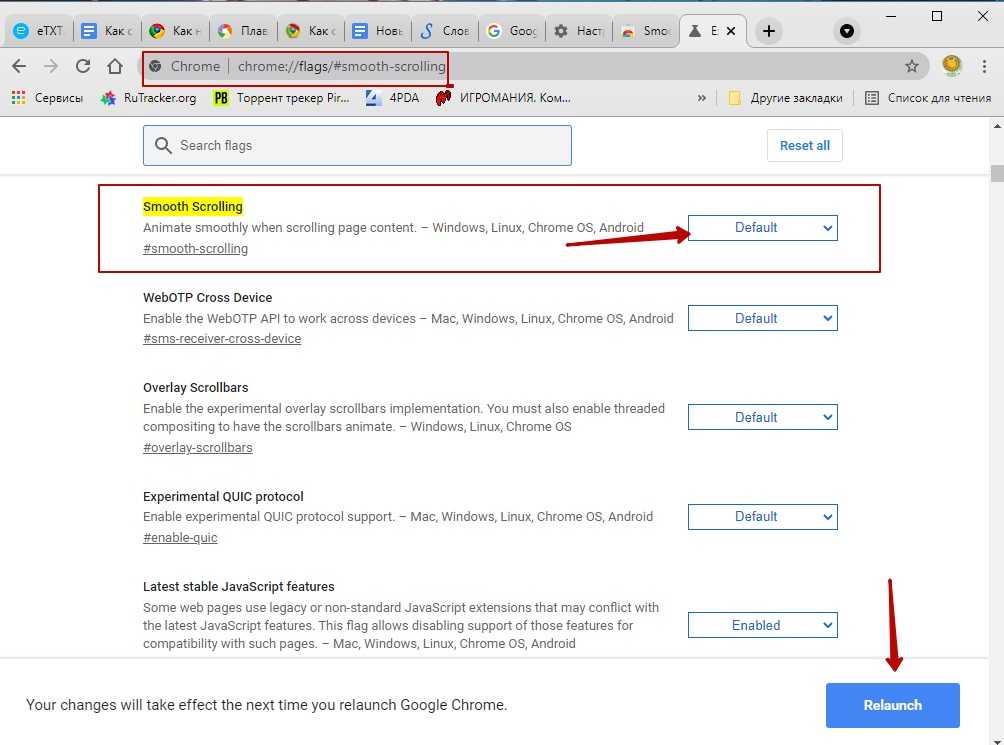
Task: Reload the current page
Action: tap(83, 66)
